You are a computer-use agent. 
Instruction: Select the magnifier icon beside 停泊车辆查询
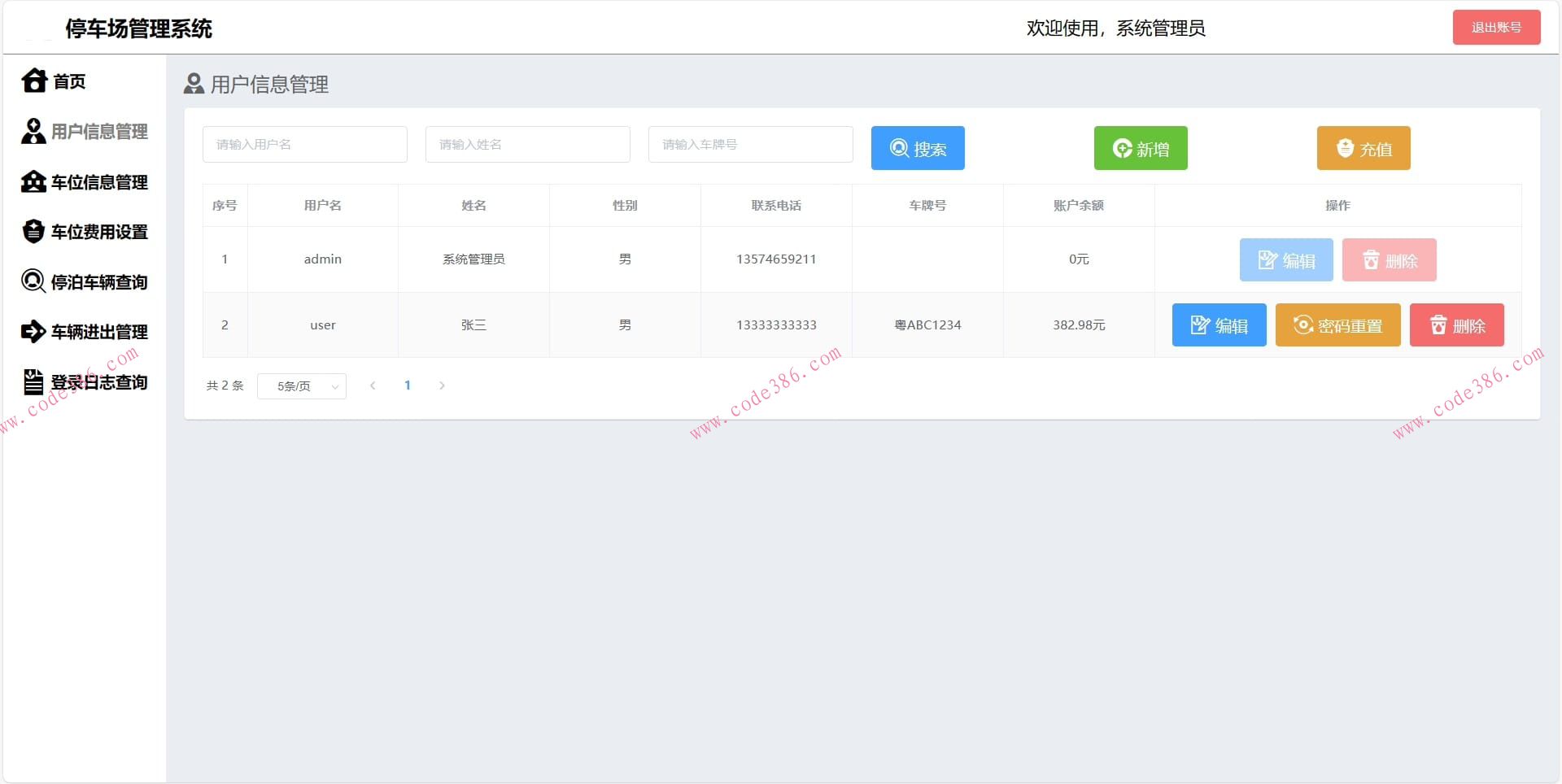tap(33, 281)
